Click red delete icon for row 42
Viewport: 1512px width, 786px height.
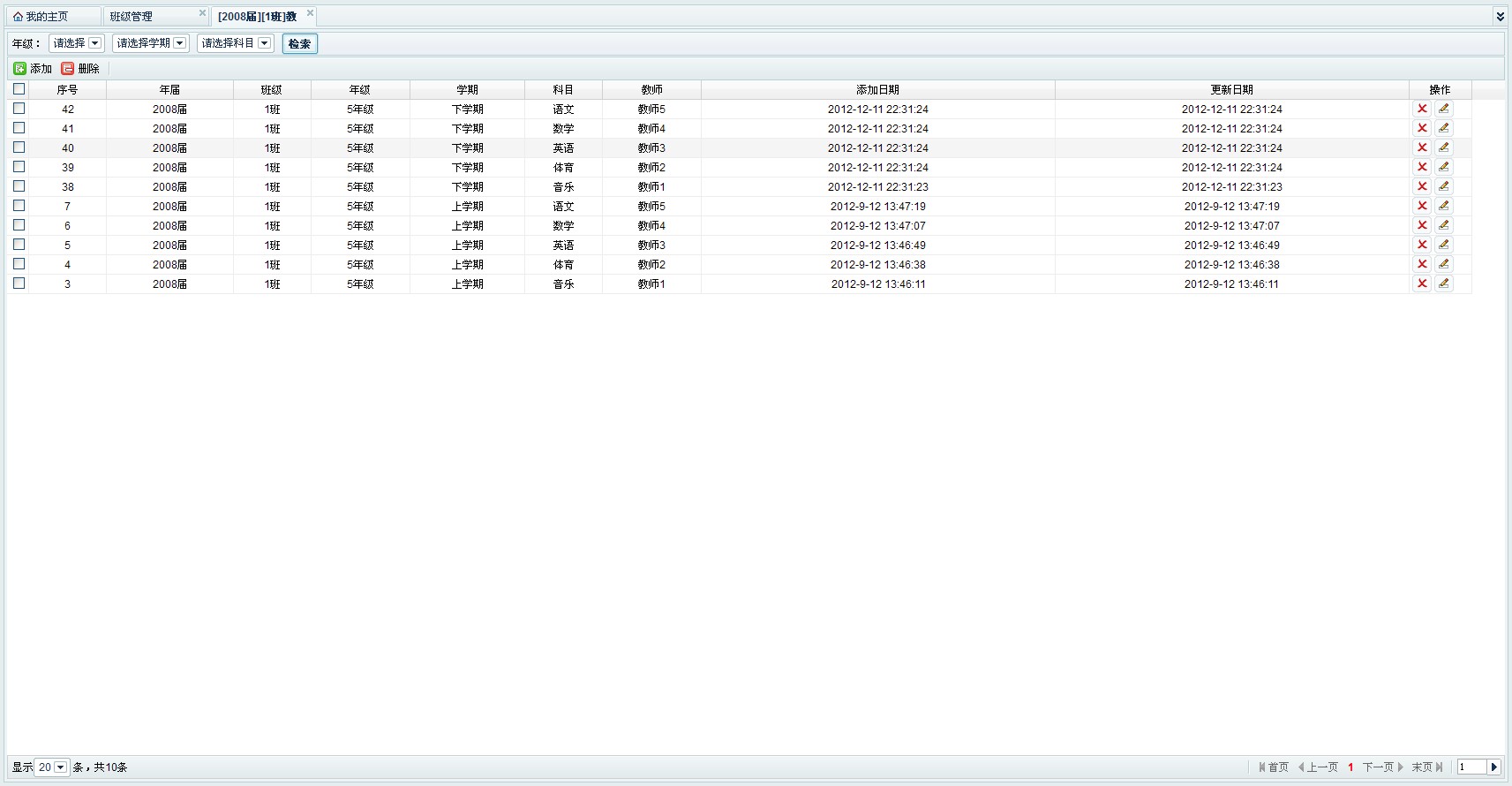[x=1421, y=109]
